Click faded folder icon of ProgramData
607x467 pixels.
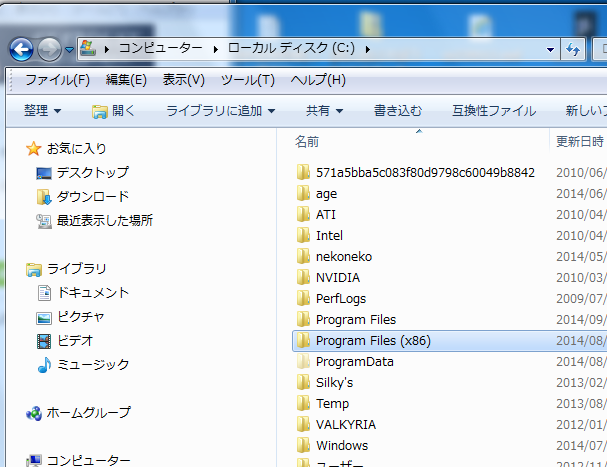[303, 361]
